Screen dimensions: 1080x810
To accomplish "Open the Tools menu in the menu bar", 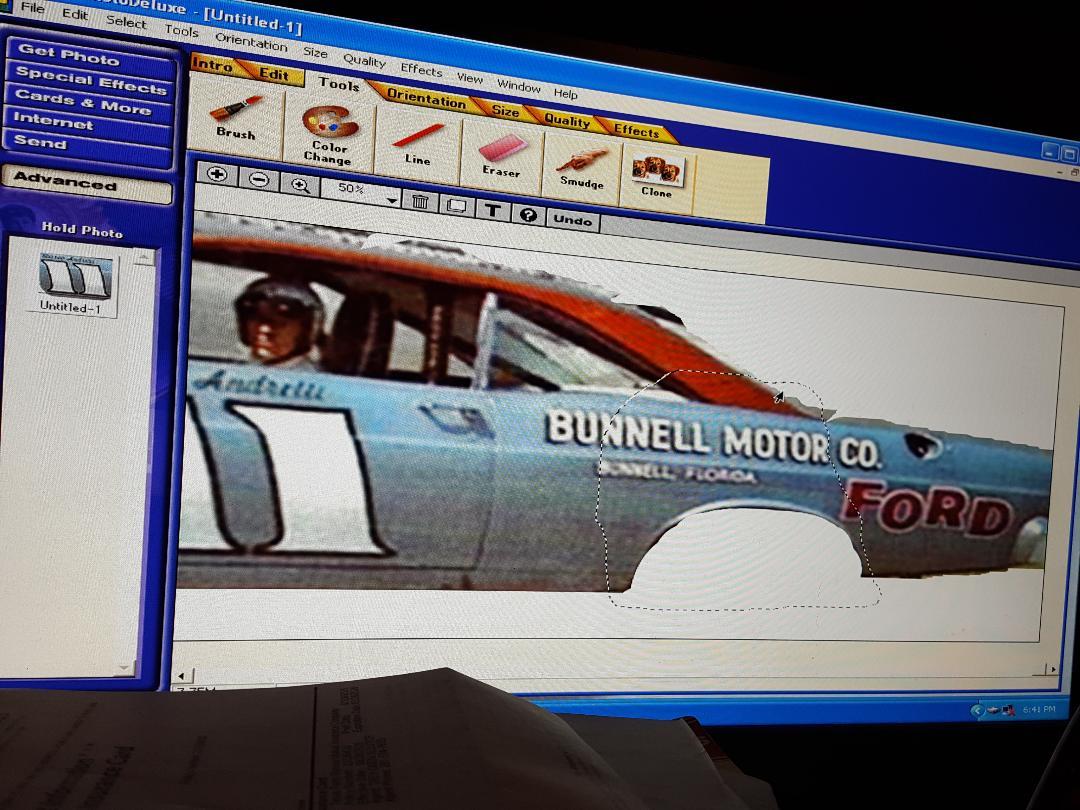I will pos(181,30).
